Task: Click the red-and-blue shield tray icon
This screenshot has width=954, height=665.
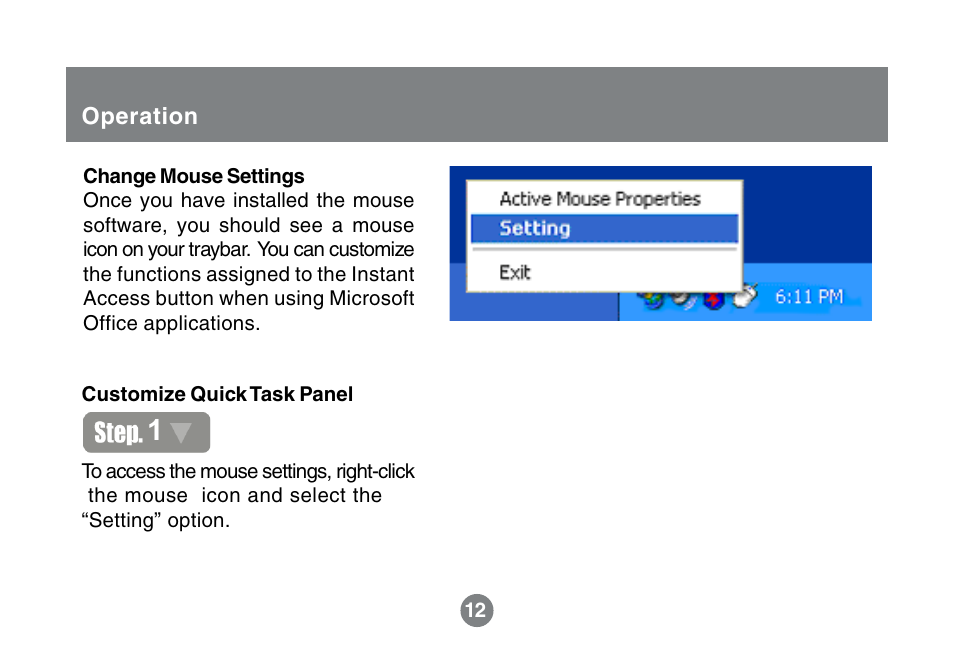Action: pos(714,300)
